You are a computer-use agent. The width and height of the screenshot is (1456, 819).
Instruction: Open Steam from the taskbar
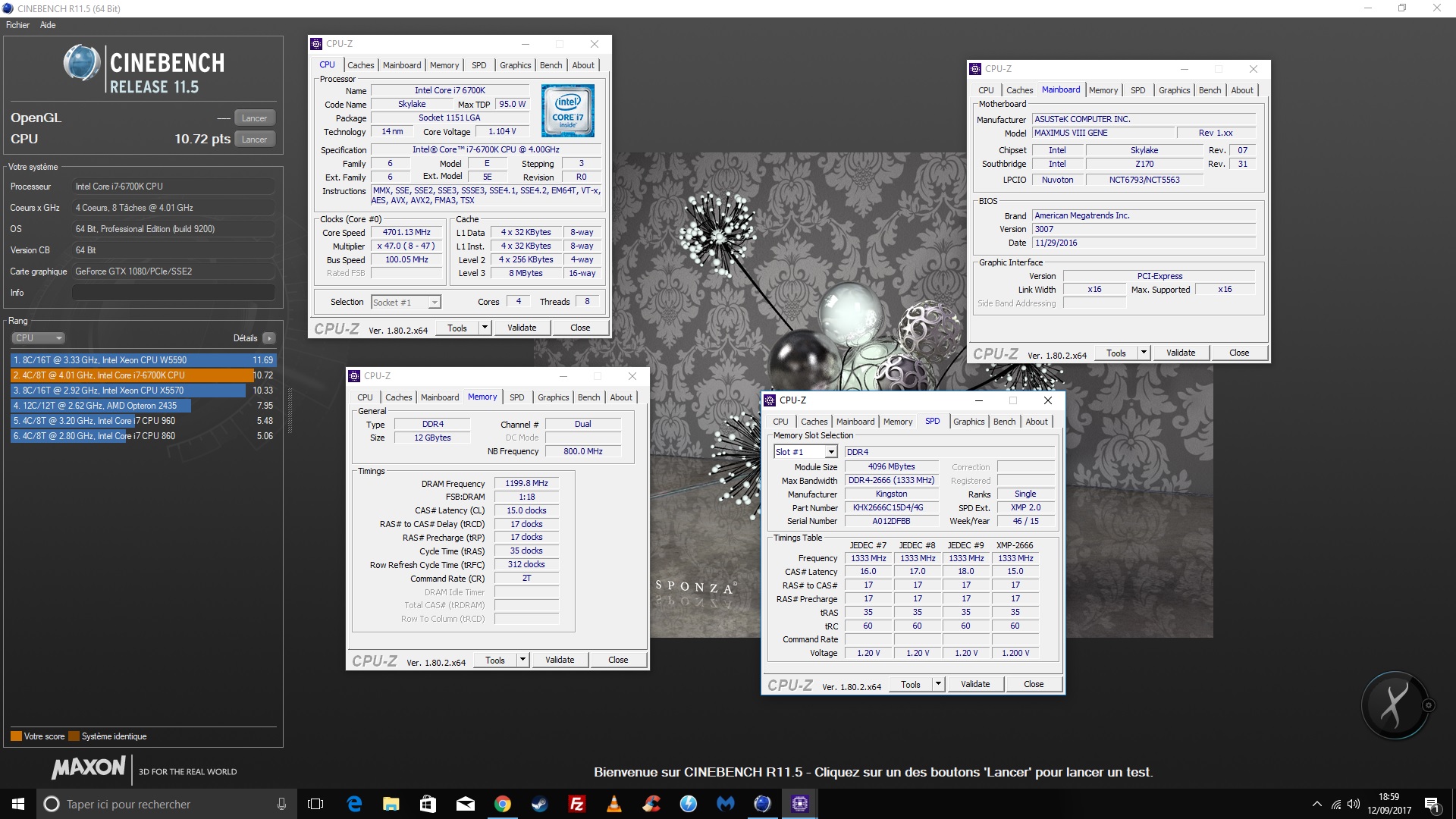pyautogui.click(x=539, y=804)
